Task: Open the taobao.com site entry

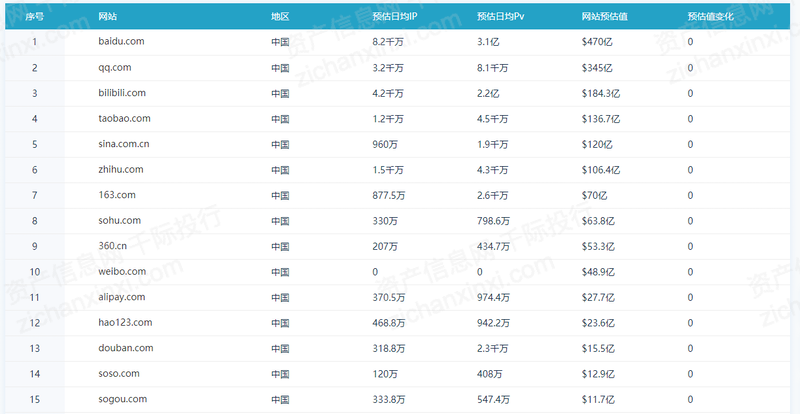Action: click(x=124, y=118)
